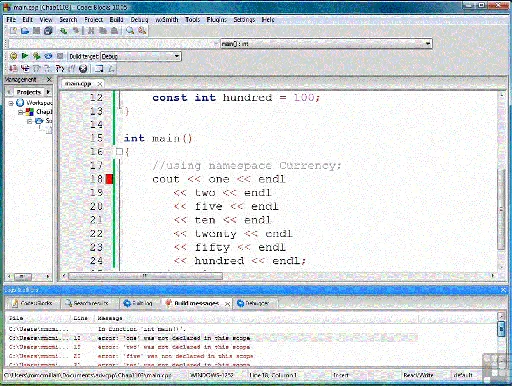This screenshot has height=386, width=512.
Task: Click the Open file toolbar icon
Action: pyautogui.click(x=25, y=31)
